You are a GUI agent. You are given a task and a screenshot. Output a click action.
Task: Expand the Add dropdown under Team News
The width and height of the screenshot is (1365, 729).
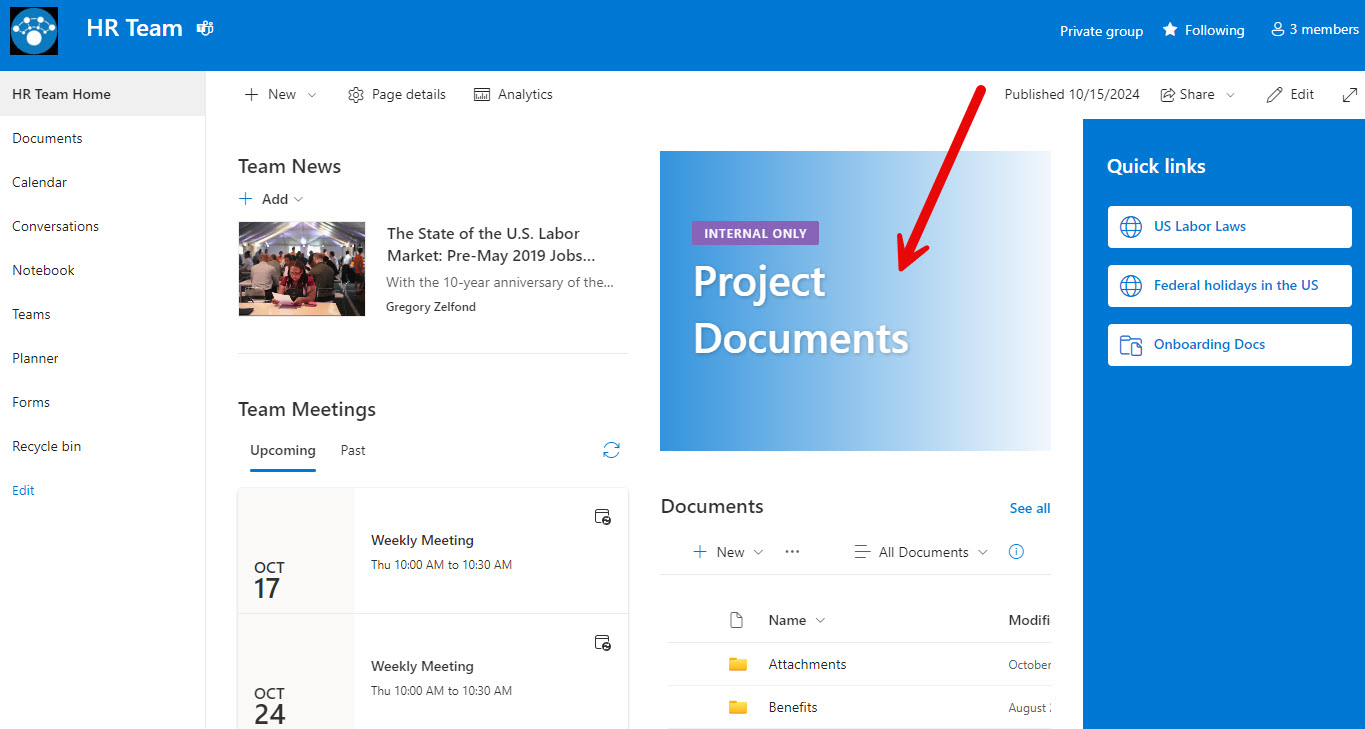(298, 199)
